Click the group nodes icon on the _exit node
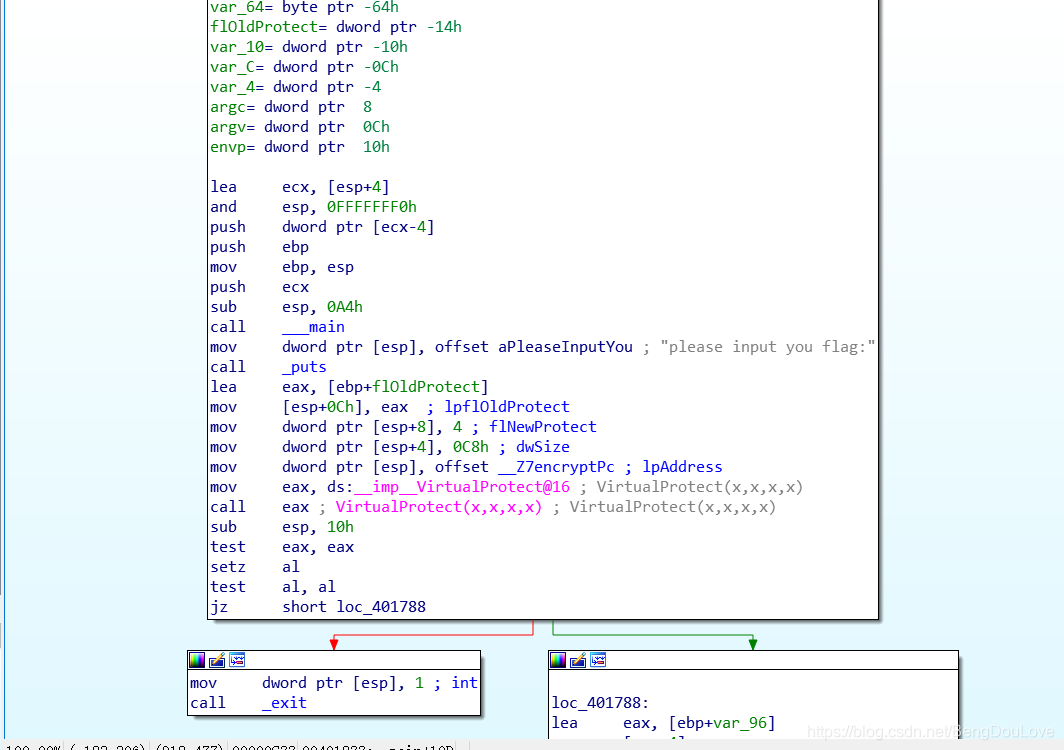The height and width of the screenshot is (750, 1064). pyautogui.click(x=238, y=660)
